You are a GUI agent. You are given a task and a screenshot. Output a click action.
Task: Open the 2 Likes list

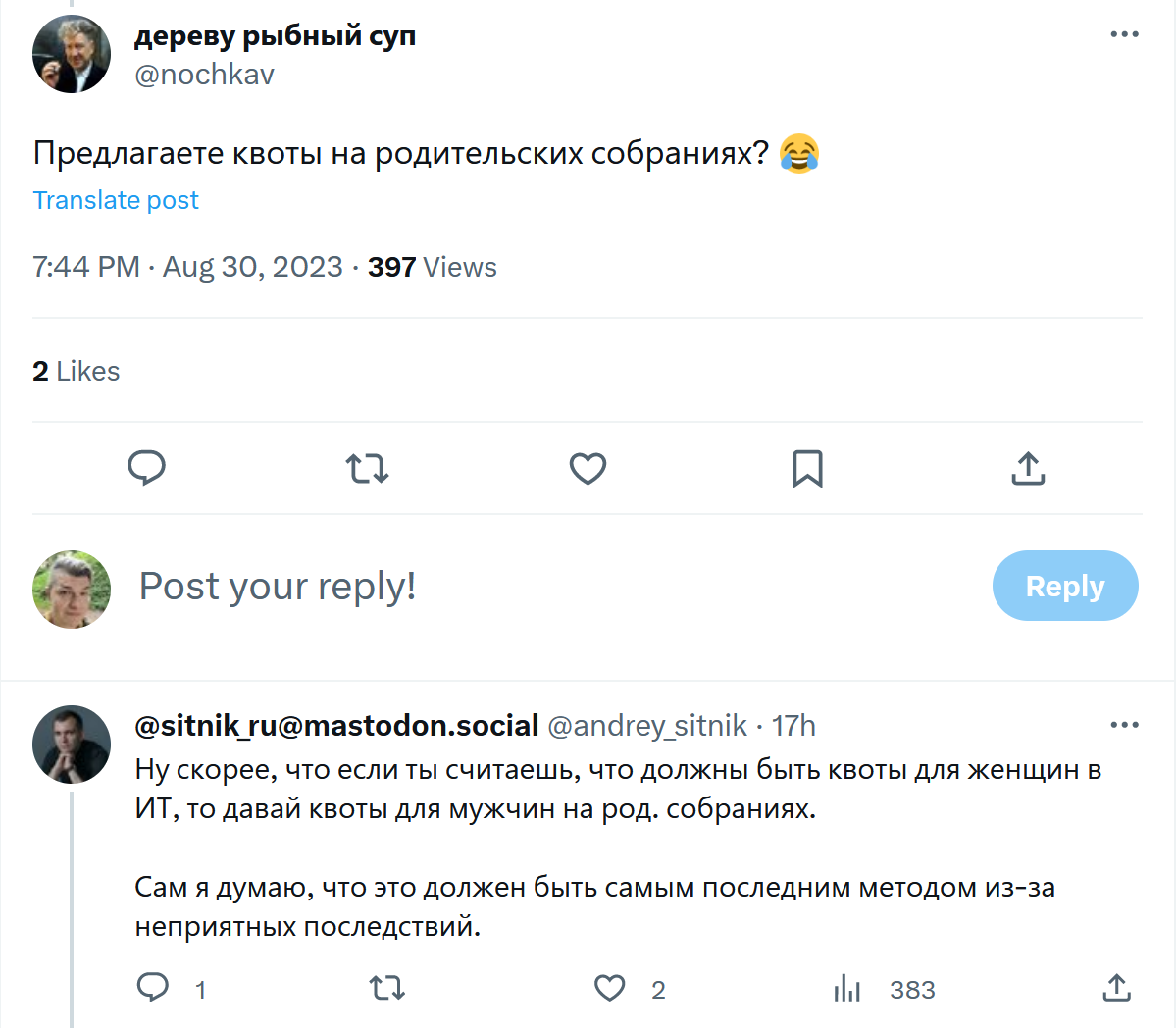click(77, 372)
